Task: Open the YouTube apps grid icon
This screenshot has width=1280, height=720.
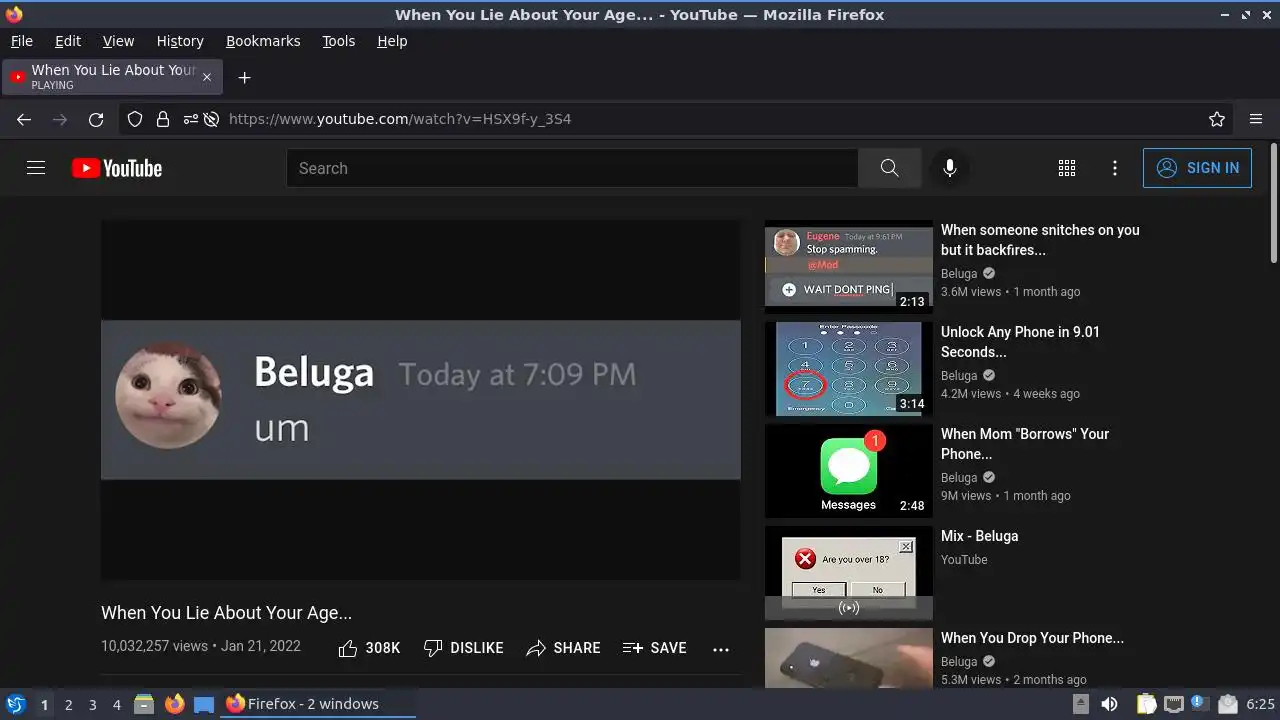Action: pyautogui.click(x=1067, y=168)
